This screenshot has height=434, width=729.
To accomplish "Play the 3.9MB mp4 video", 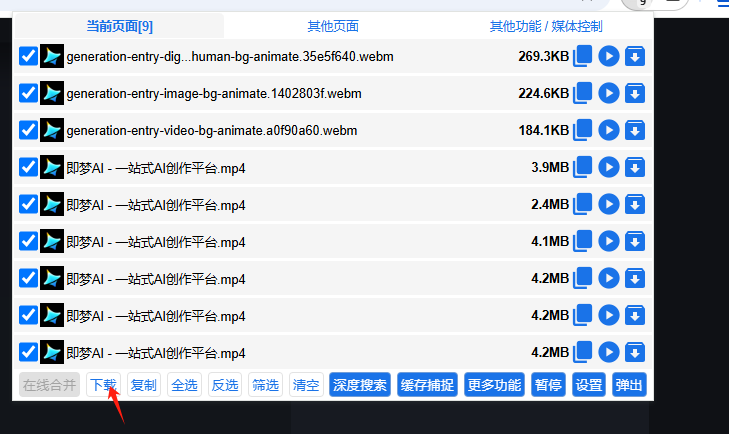I will [609, 167].
